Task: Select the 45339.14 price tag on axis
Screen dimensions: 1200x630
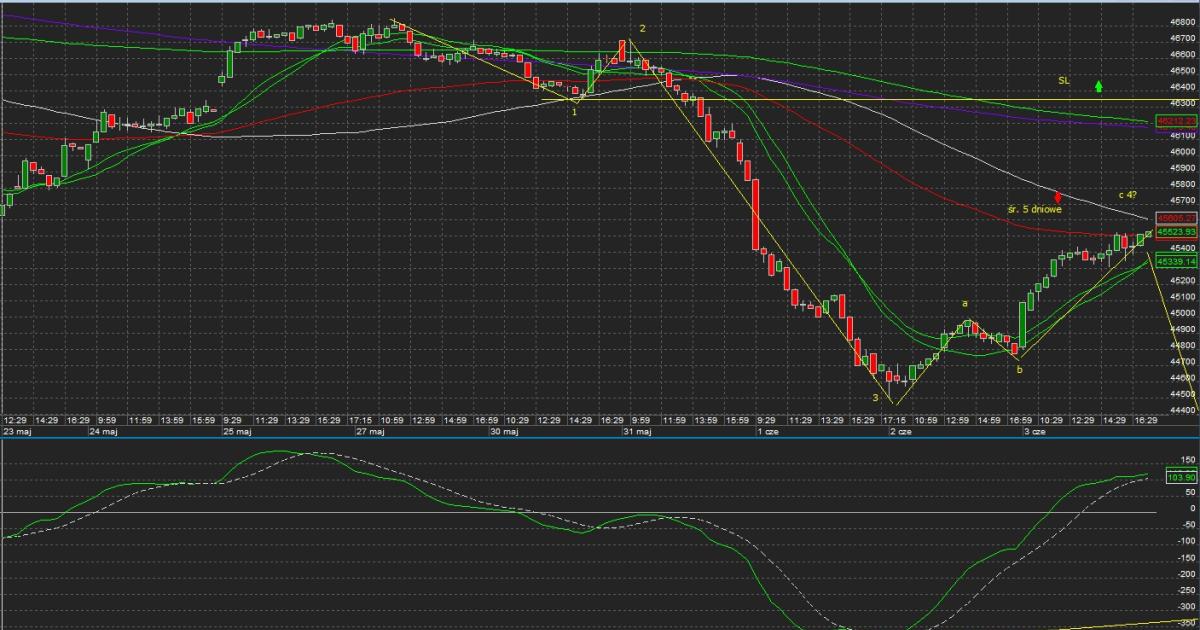Action: [x=1176, y=261]
